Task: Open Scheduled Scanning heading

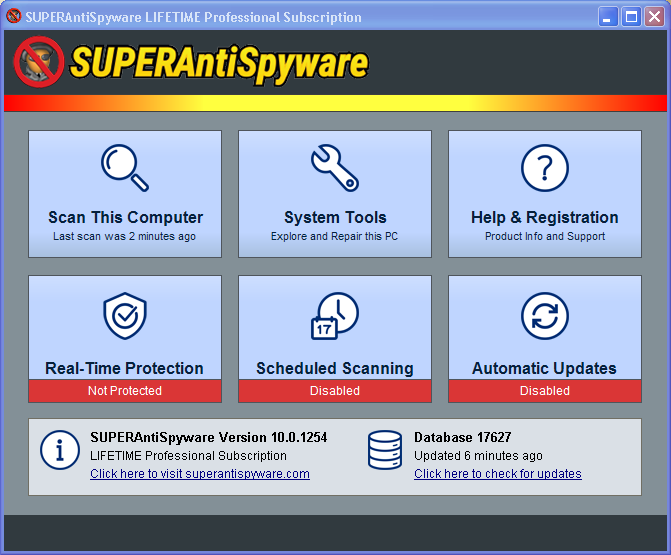Action: (335, 368)
